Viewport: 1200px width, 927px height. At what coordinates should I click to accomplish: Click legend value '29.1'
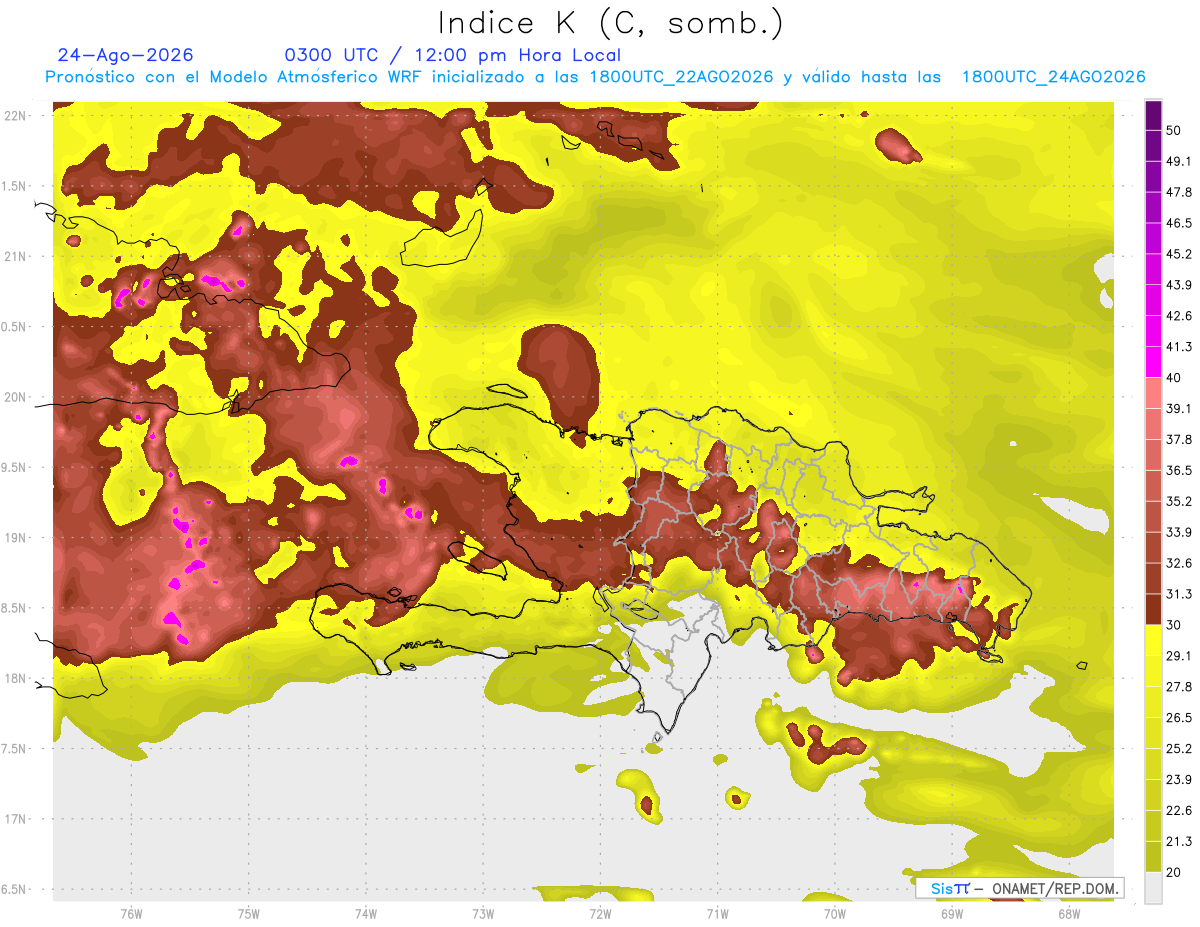(1177, 656)
